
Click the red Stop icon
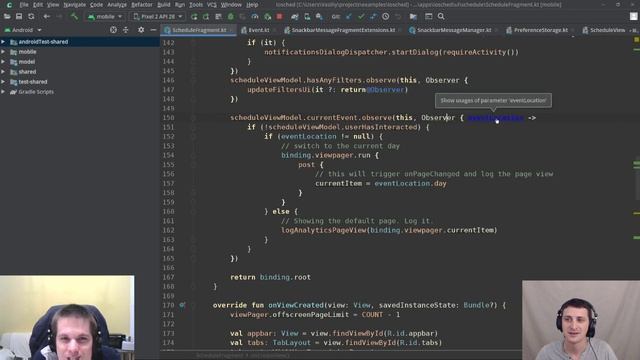(x=280, y=17)
